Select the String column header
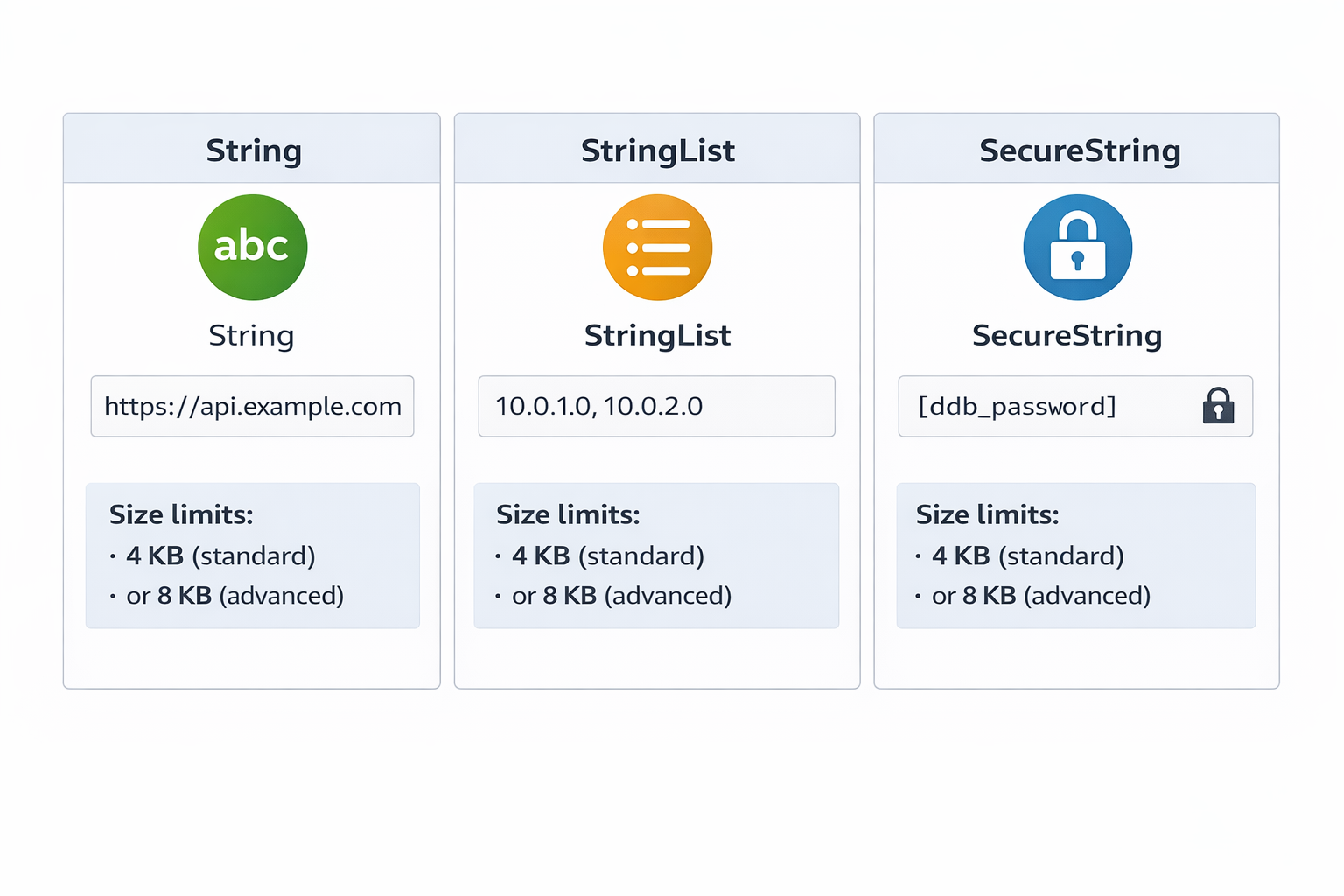Screen dimensions: 1344x896 click(254, 150)
